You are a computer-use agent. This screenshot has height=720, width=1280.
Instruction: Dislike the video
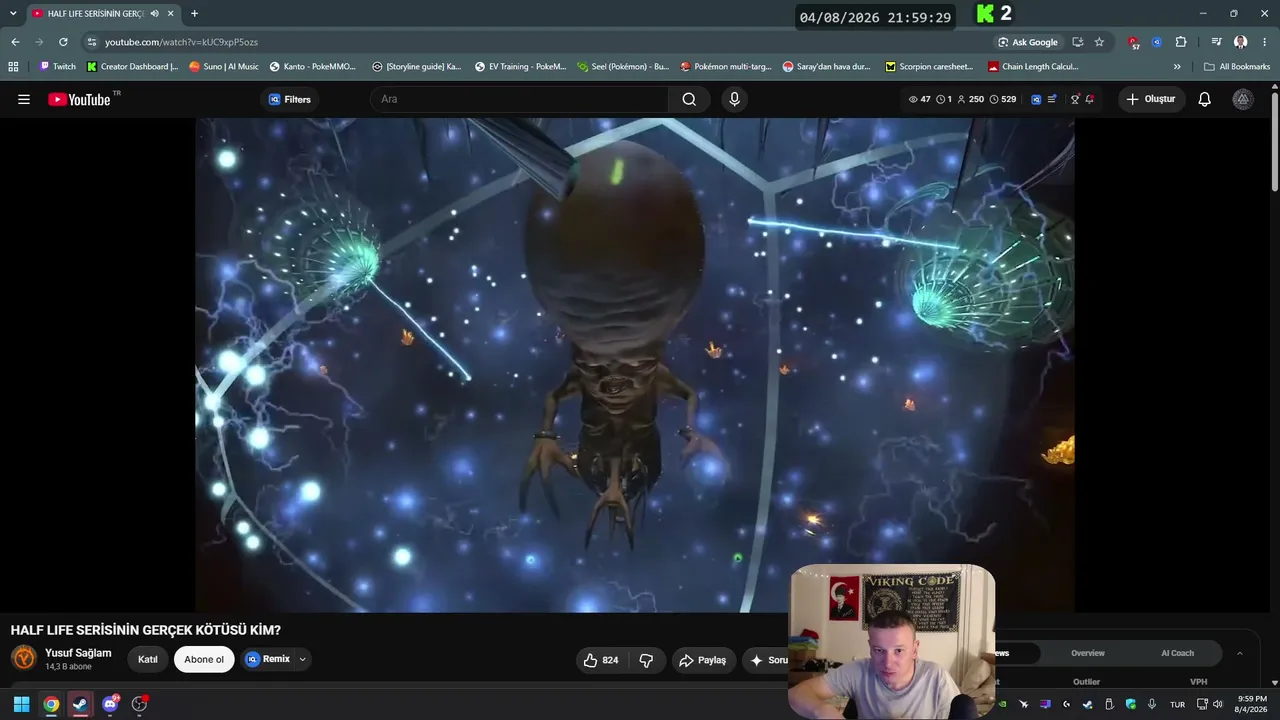[x=646, y=660]
